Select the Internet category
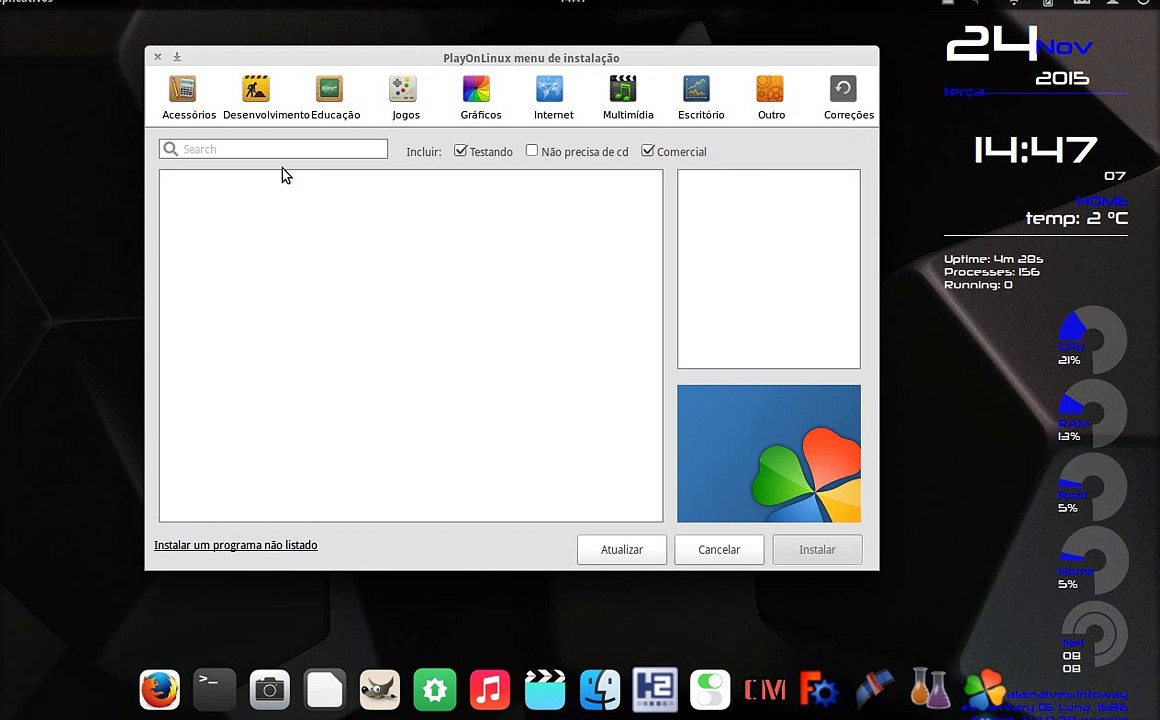The width and height of the screenshot is (1160, 720). 553,98
